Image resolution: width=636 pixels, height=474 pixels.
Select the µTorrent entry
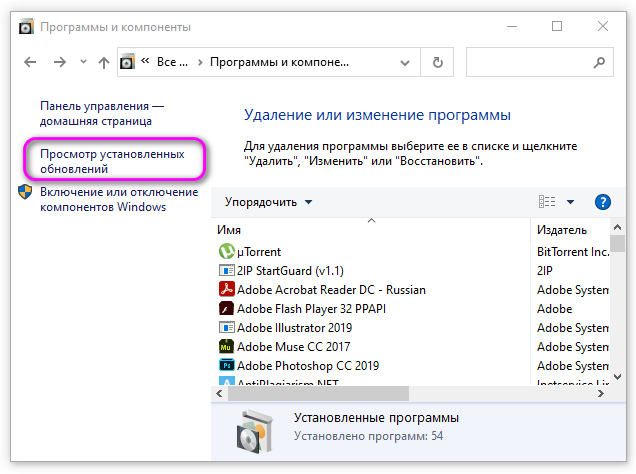coord(259,252)
